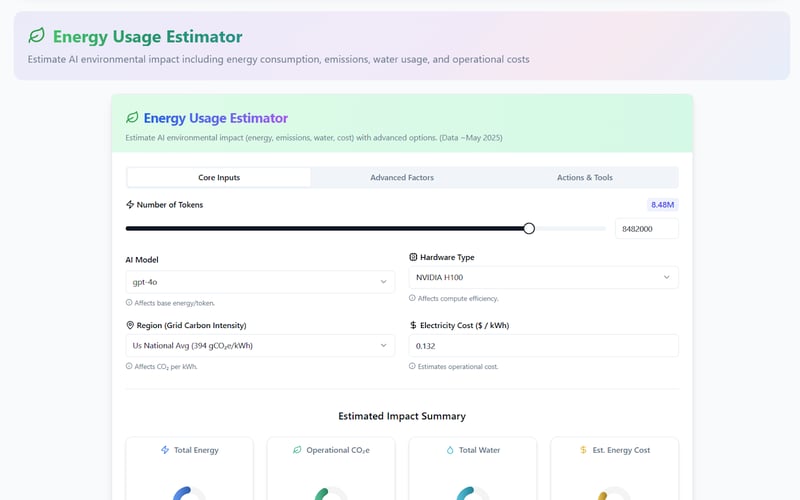Image resolution: width=800 pixels, height=500 pixels.
Task: Click the leaf icon on Operational CO₂e card
Action: [x=297, y=450]
